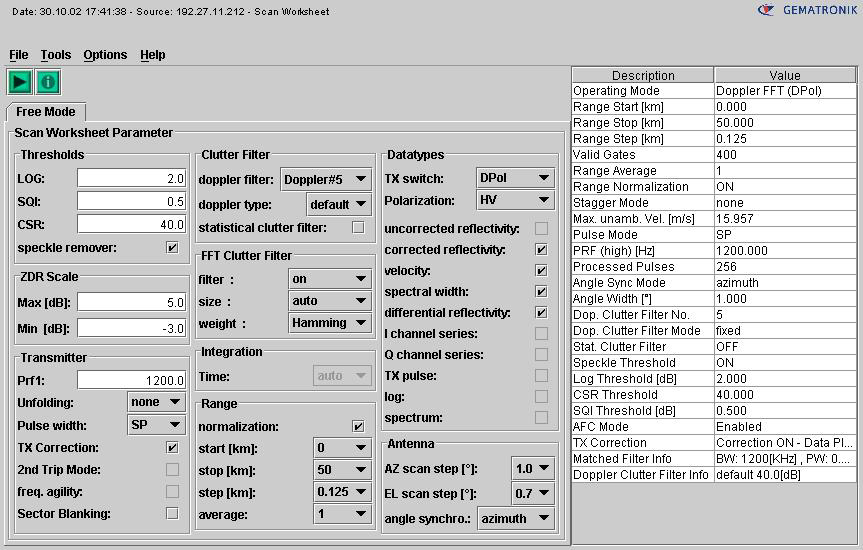Open the Polarization dropdown
863x550 pixels.
[515, 200]
